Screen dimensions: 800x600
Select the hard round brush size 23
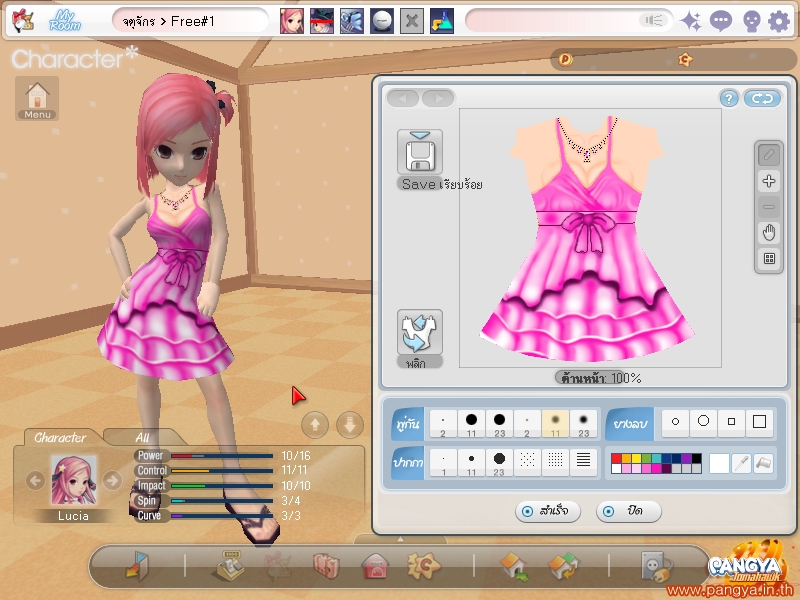click(x=499, y=424)
